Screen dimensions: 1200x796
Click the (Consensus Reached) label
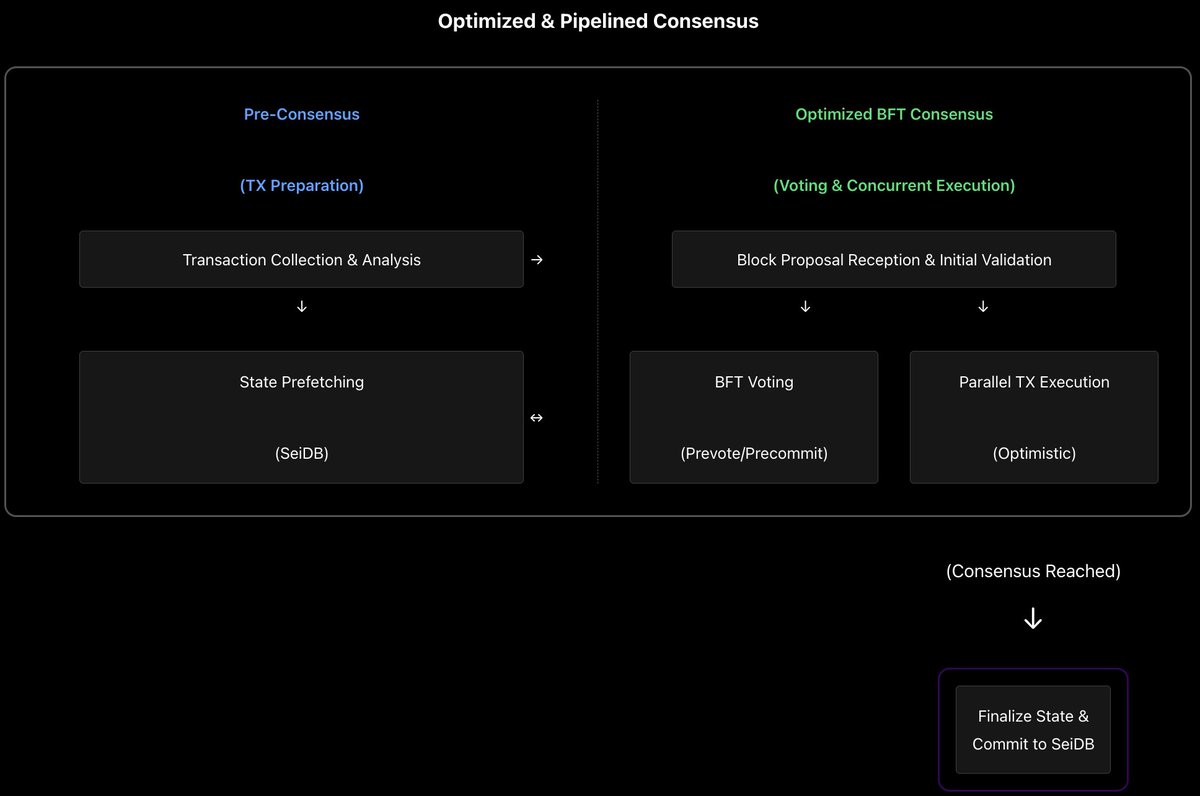point(1033,572)
